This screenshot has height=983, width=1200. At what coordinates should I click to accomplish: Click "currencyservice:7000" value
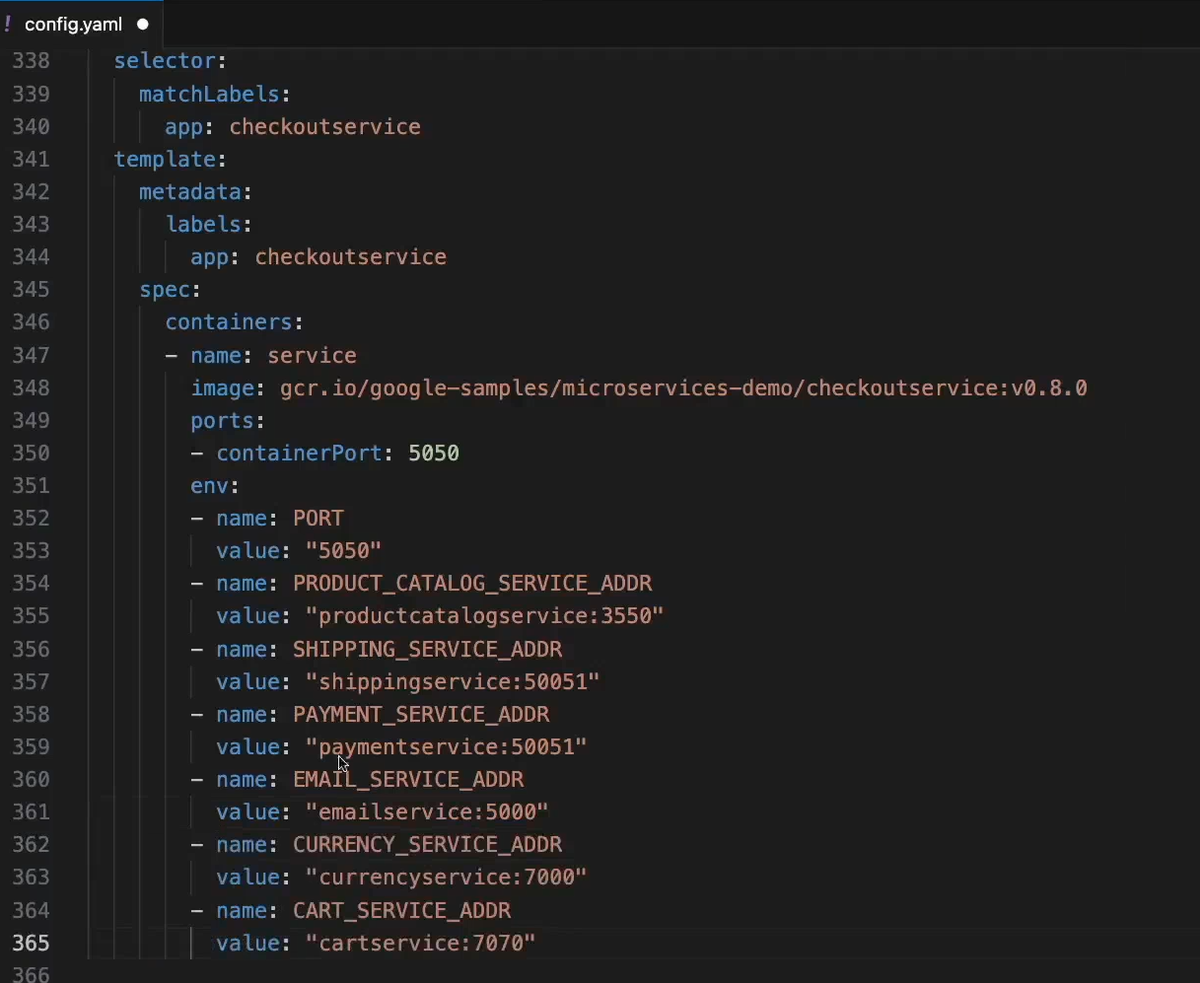[446, 878]
